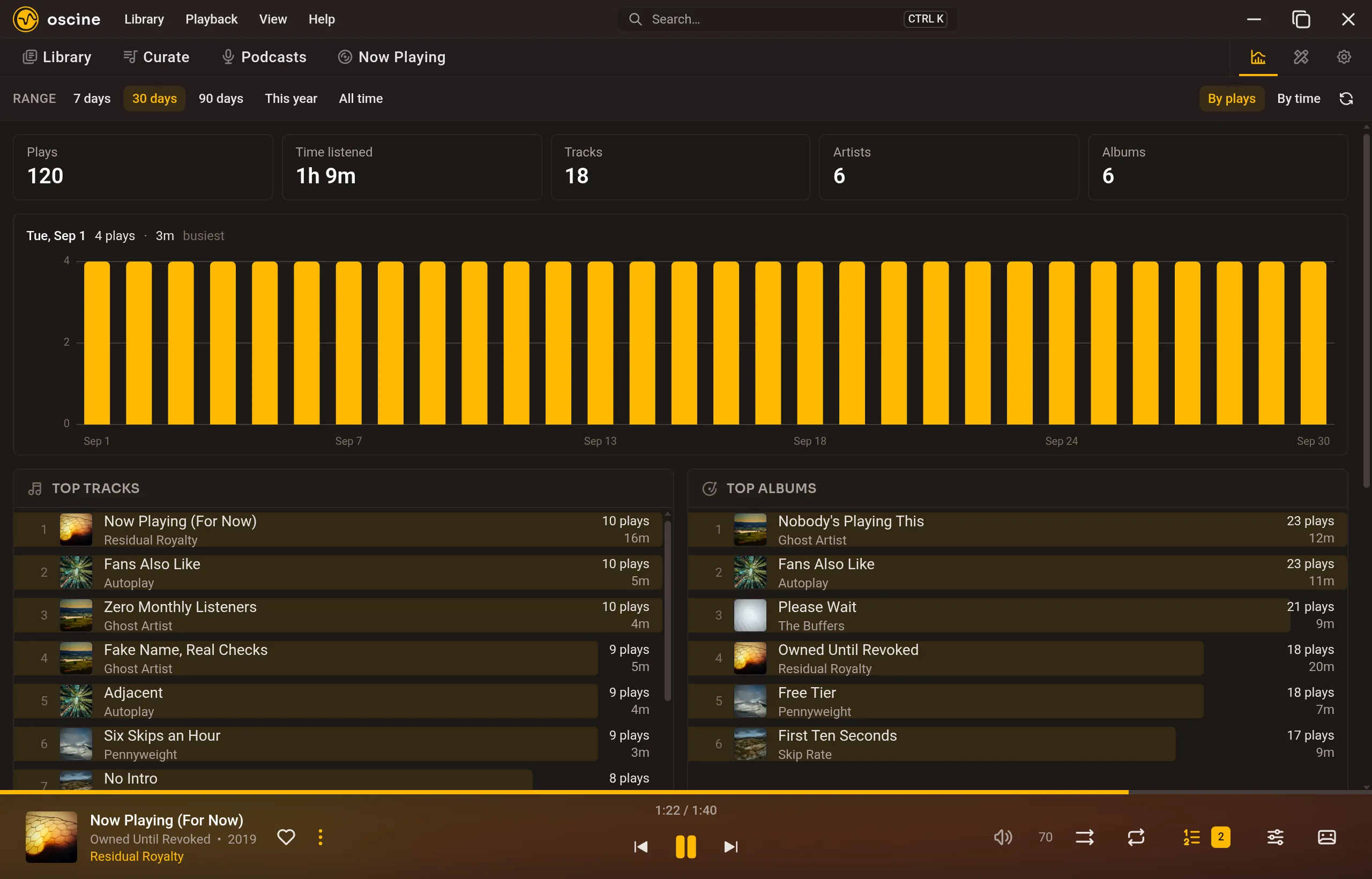Click the Sep 1 bar in chart
The height and width of the screenshot is (879, 1372).
97,342
